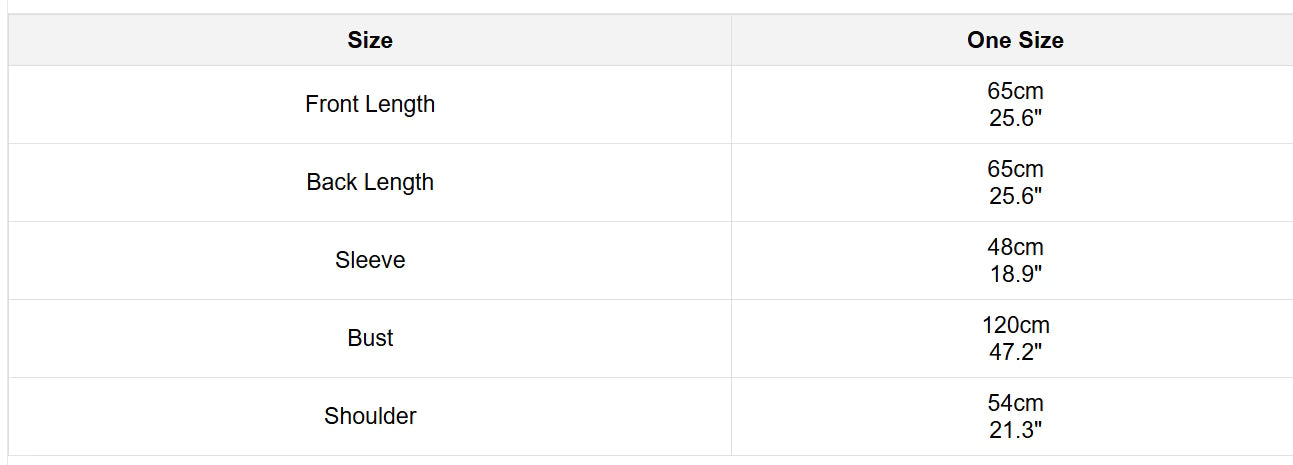Select the 47.2" Bust measurement

click(1015, 352)
